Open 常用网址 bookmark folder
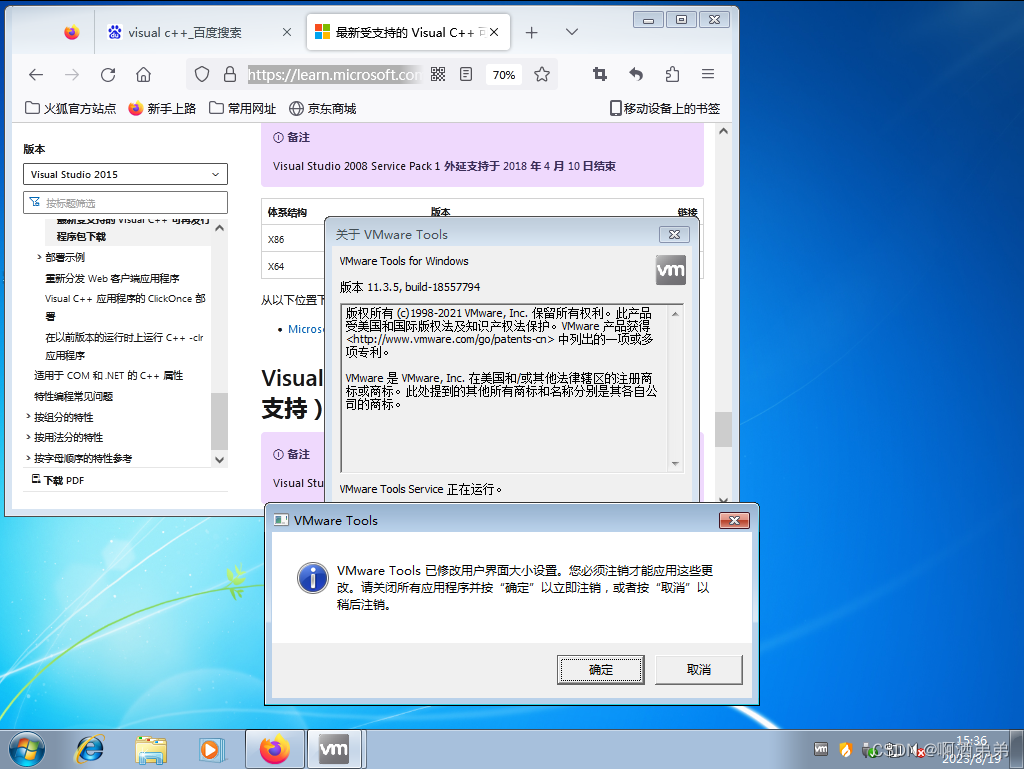Viewport: 1024px width, 769px height. click(x=242, y=108)
